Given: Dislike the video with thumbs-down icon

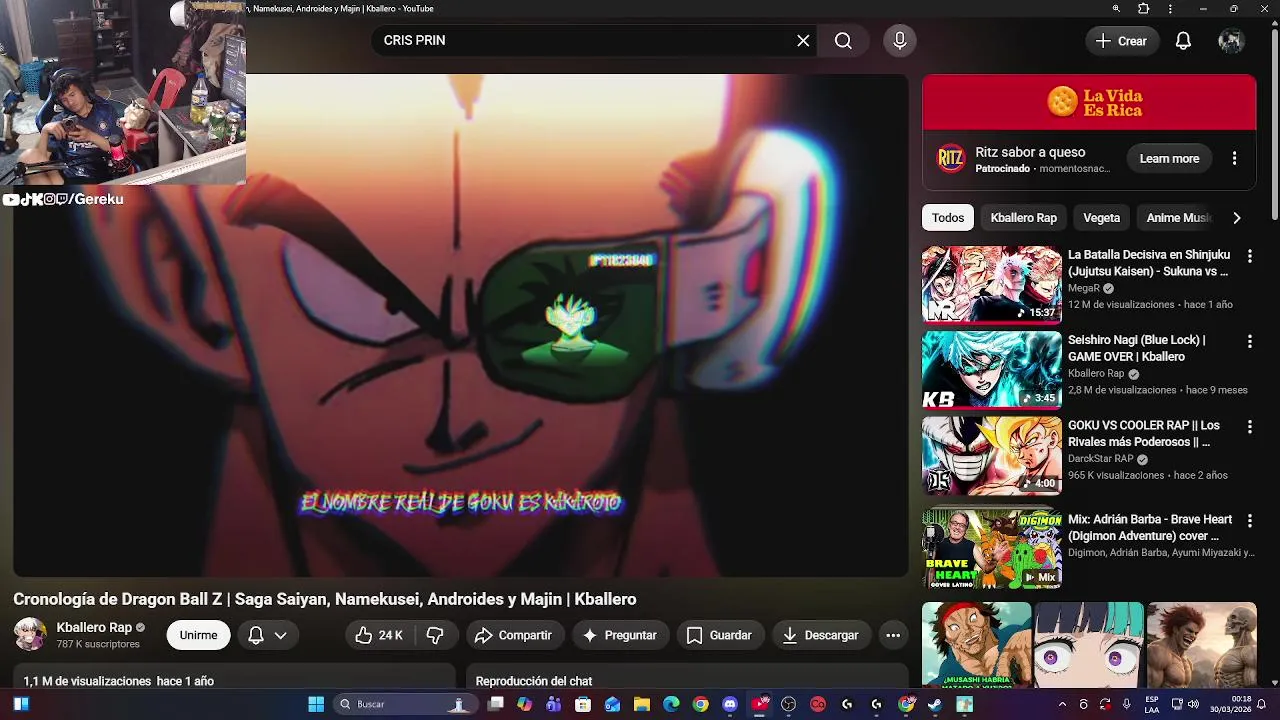Looking at the screenshot, I should (435, 635).
